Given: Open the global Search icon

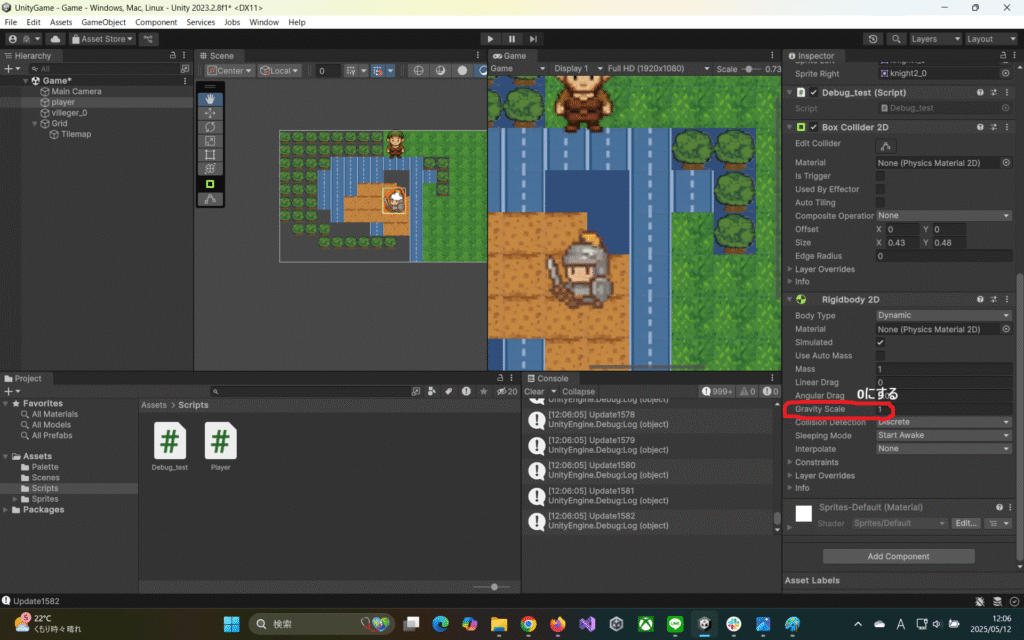Looking at the screenshot, I should [x=896, y=39].
